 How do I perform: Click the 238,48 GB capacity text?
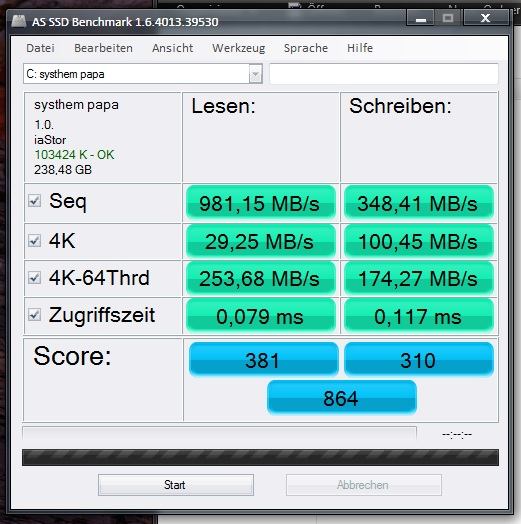pos(63,169)
